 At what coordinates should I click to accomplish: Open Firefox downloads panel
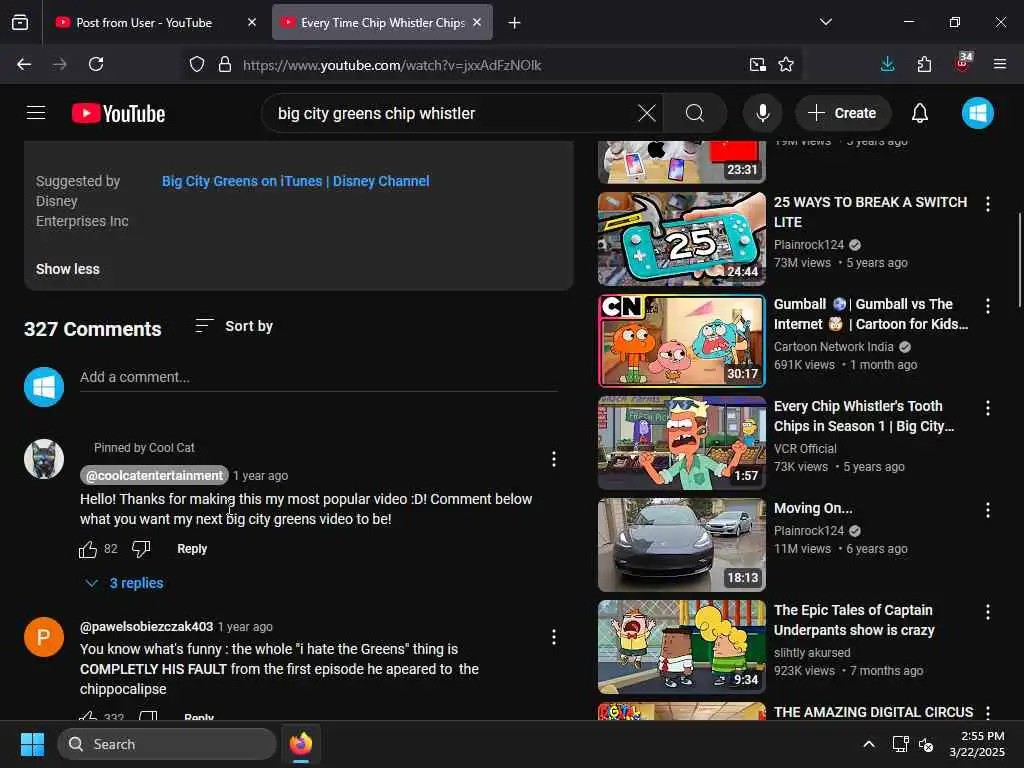(887, 64)
